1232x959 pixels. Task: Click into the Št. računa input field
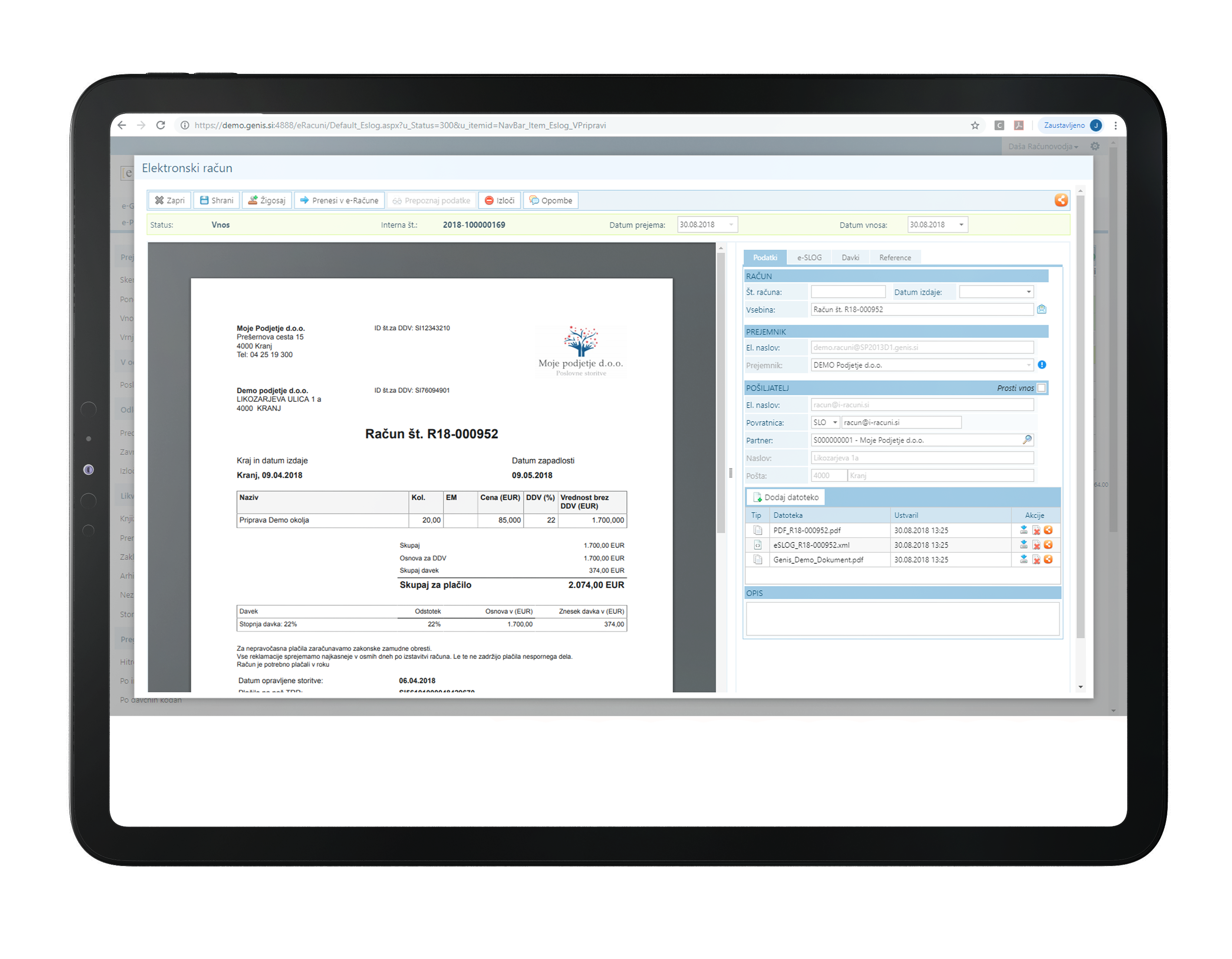point(848,292)
